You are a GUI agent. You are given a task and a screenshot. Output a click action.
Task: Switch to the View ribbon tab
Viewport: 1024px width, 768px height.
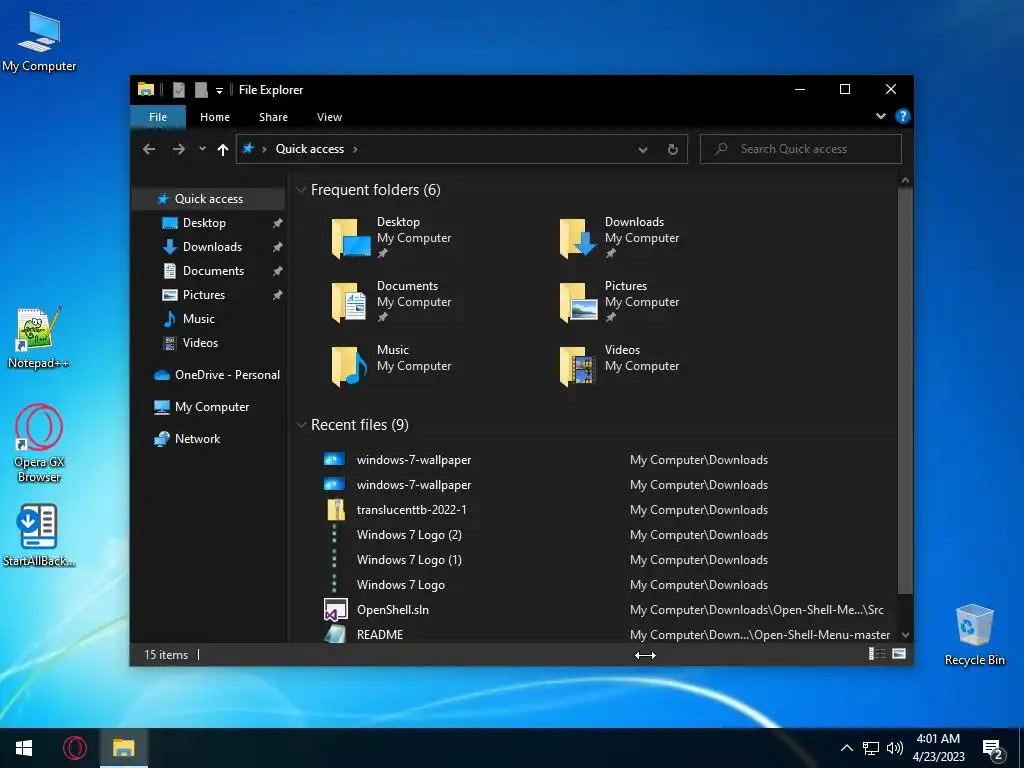click(329, 117)
